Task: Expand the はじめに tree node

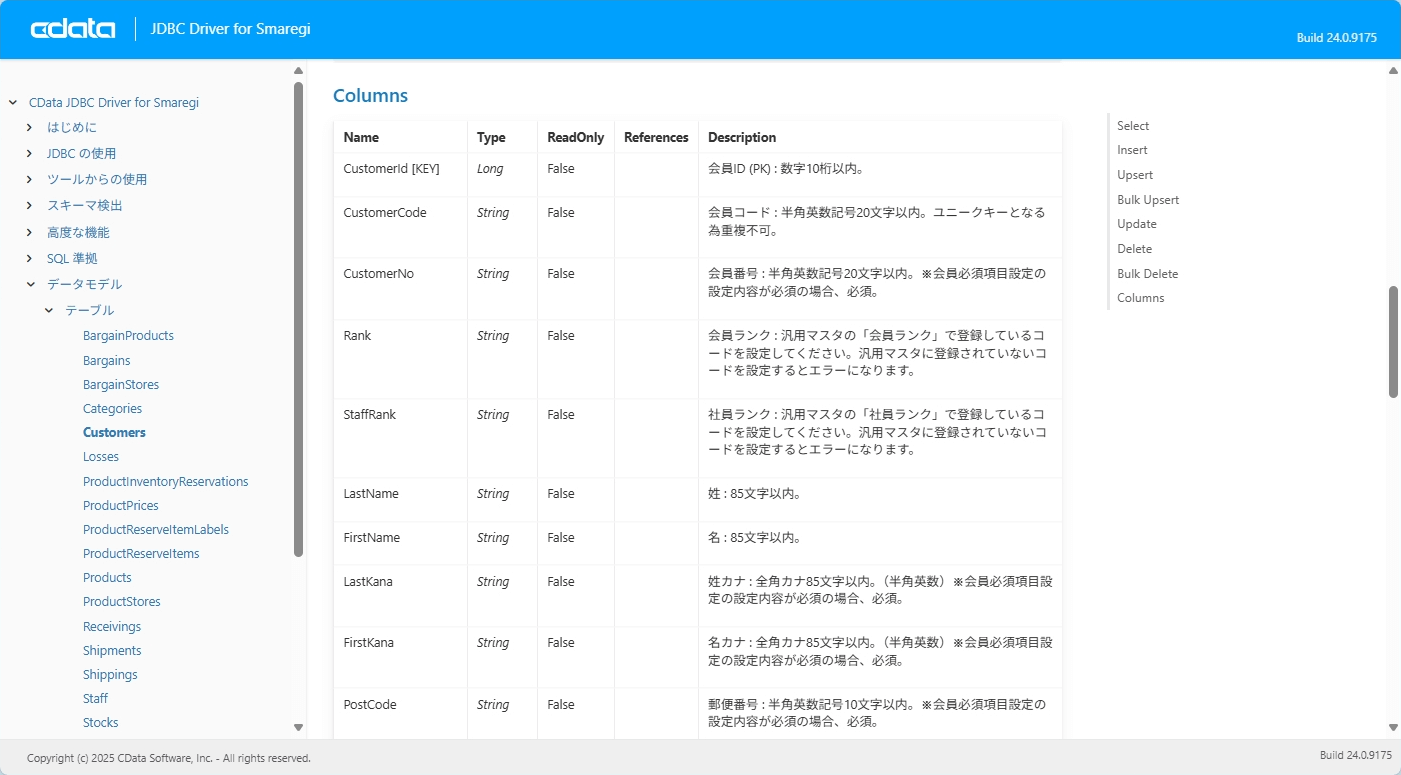Action: click(30, 127)
